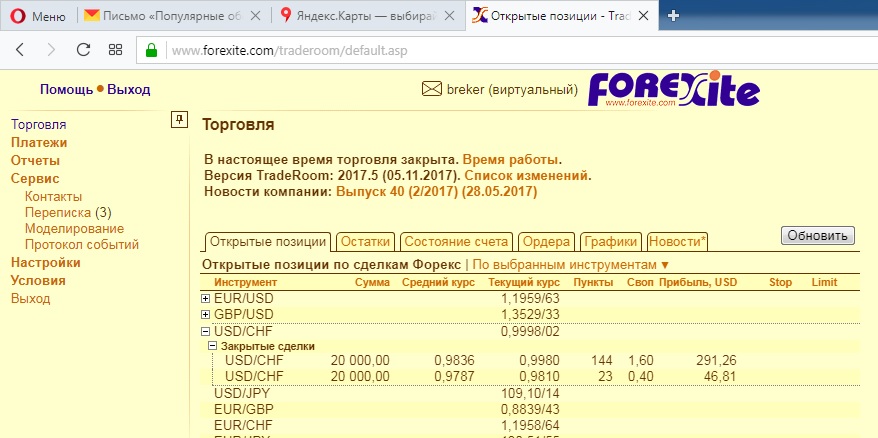Expand the EUR/USD row
The height and width of the screenshot is (438, 878).
tap(206, 299)
